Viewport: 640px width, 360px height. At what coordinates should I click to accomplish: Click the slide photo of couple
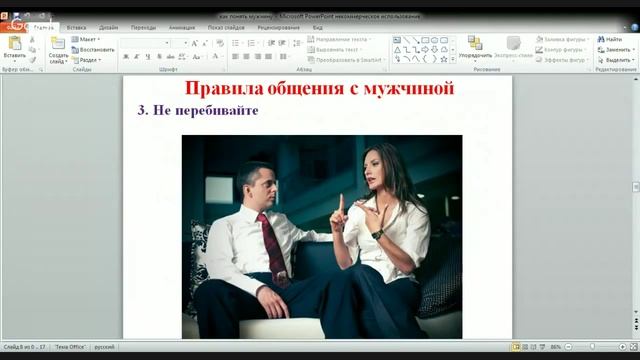click(x=322, y=237)
